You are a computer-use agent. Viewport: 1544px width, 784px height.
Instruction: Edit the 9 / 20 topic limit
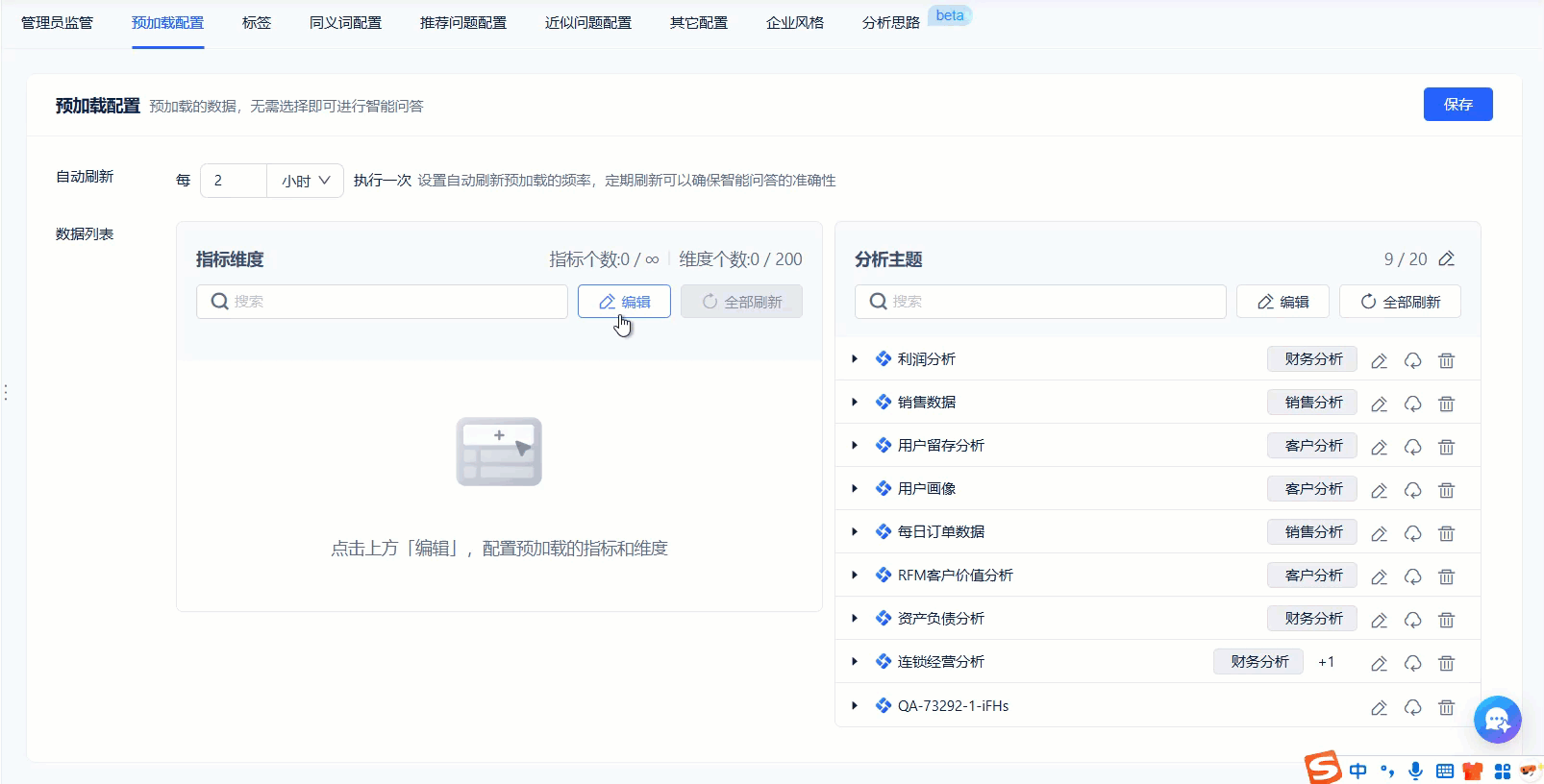[x=1446, y=258]
